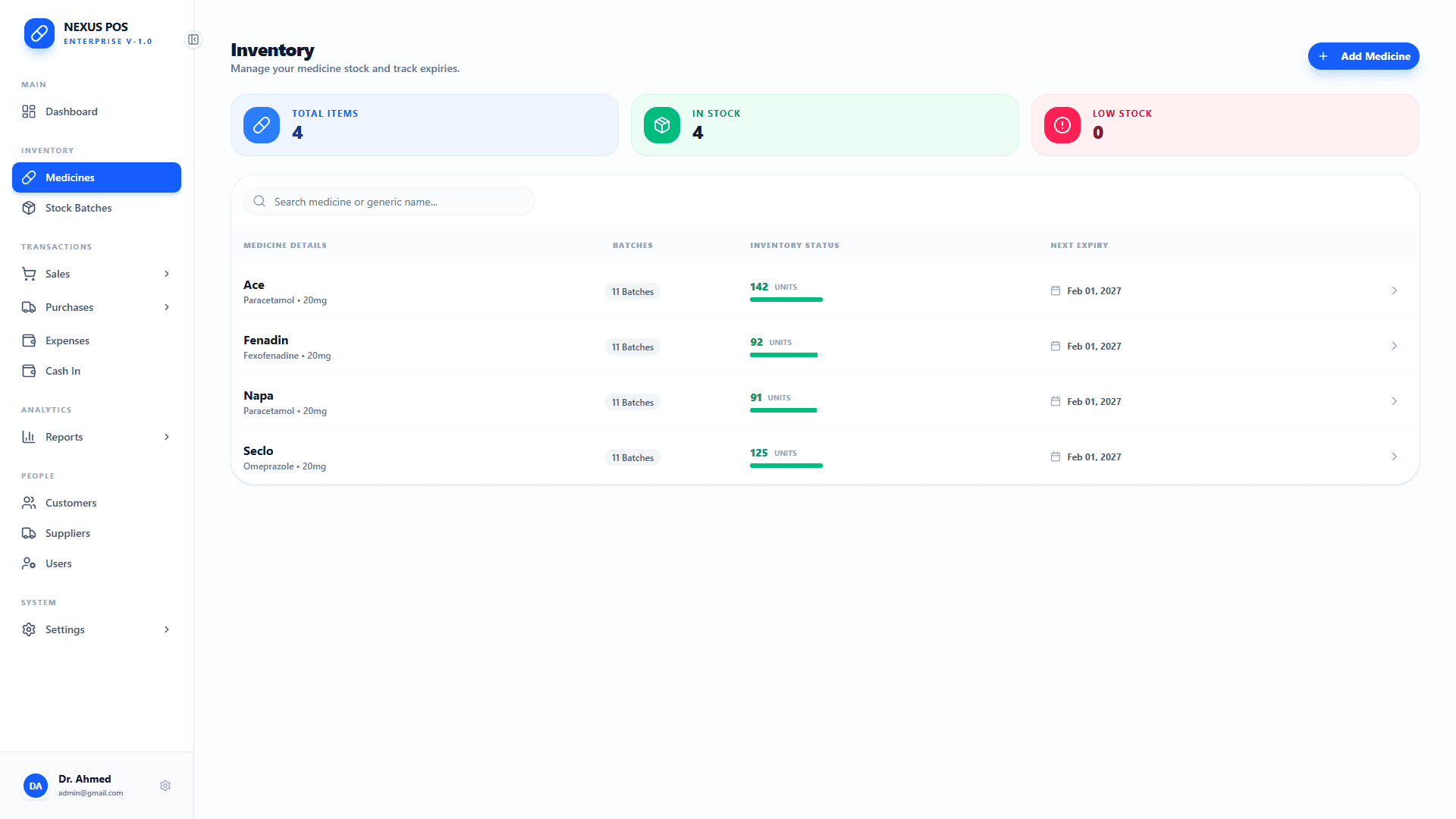
Task: Expand the Sales submenu
Action: coord(167,274)
